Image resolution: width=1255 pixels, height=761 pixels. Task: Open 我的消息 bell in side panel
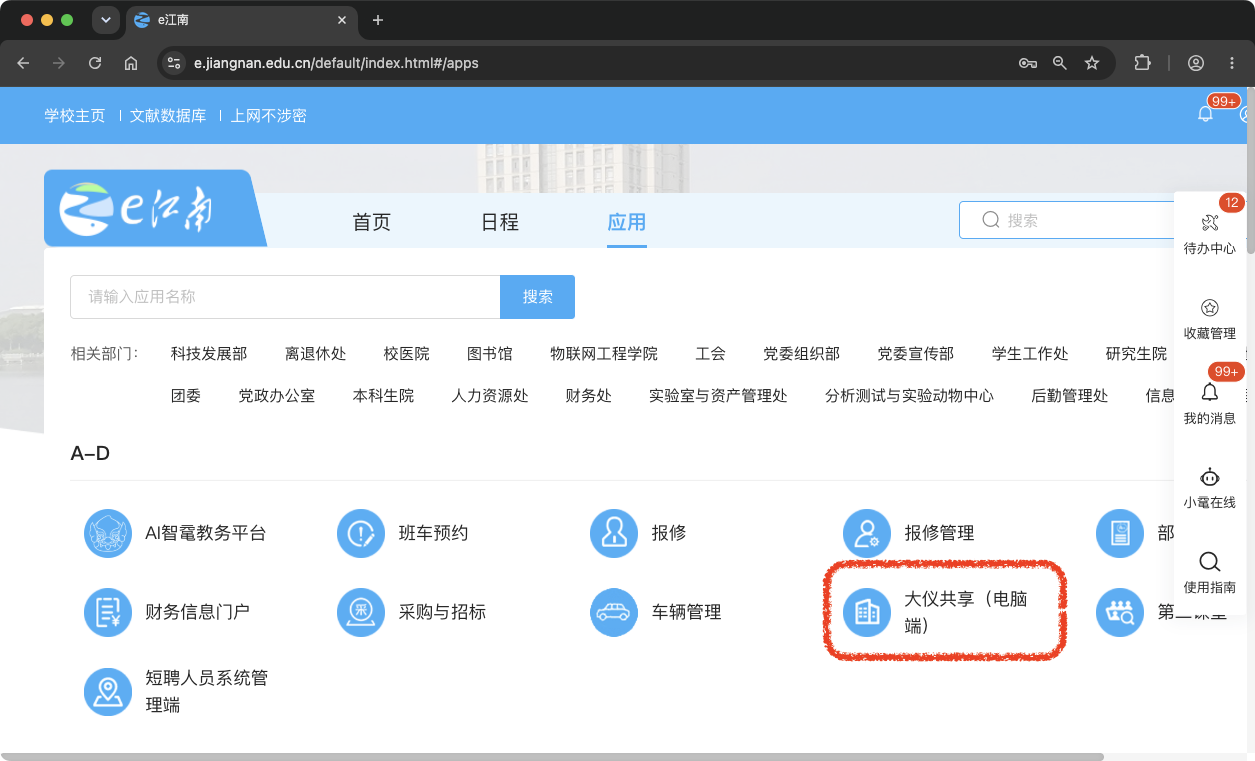point(1209,404)
